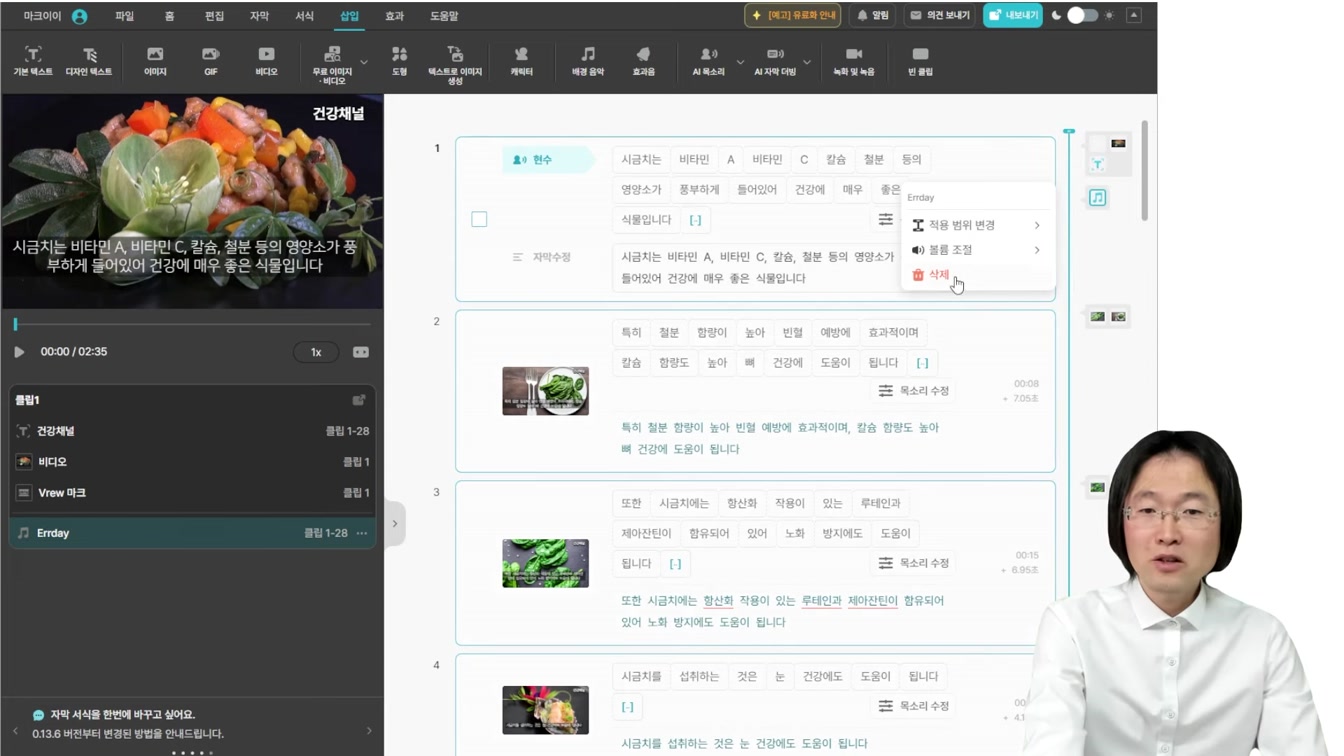Click the text T marker beside clip 1
The width and height of the screenshot is (1344, 756).
coord(1097,164)
